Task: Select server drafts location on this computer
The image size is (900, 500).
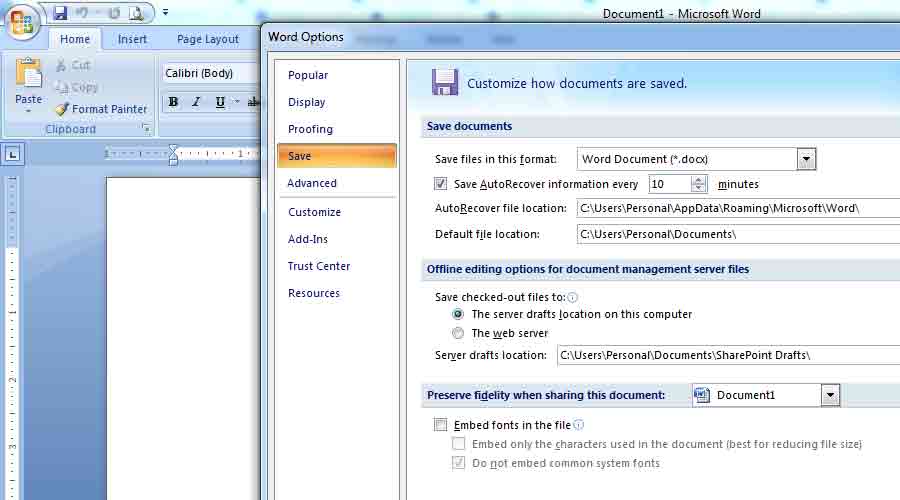Action: click(458, 314)
